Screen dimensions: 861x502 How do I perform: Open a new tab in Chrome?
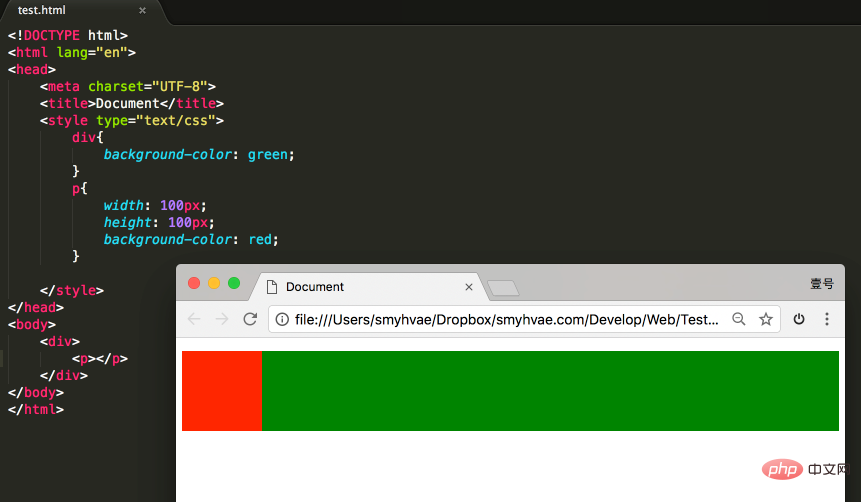503,288
